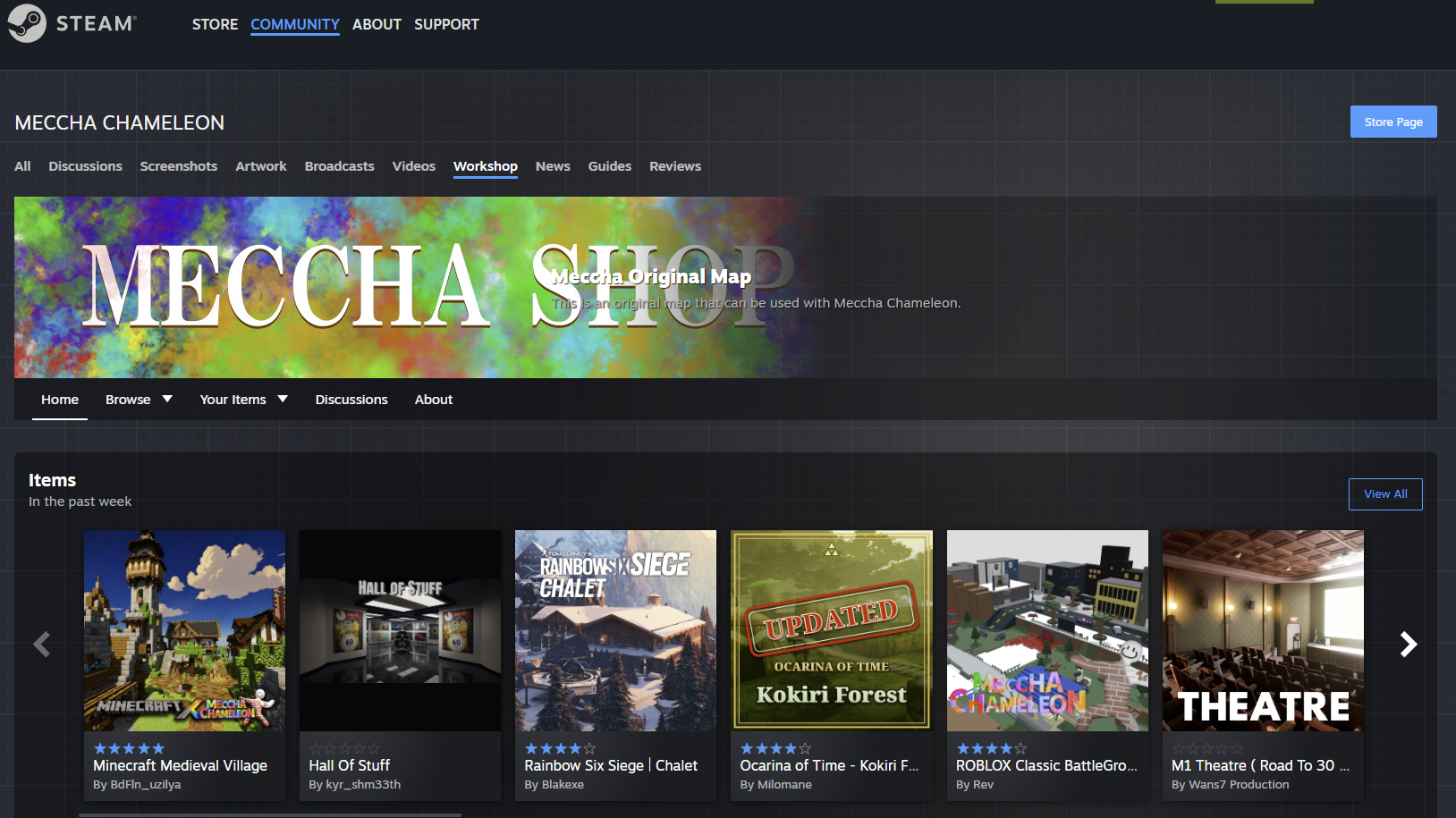Open Rainbow Six Siege Chalet thumbnail
Image resolution: width=1456 pixels, height=818 pixels.
[x=615, y=630]
